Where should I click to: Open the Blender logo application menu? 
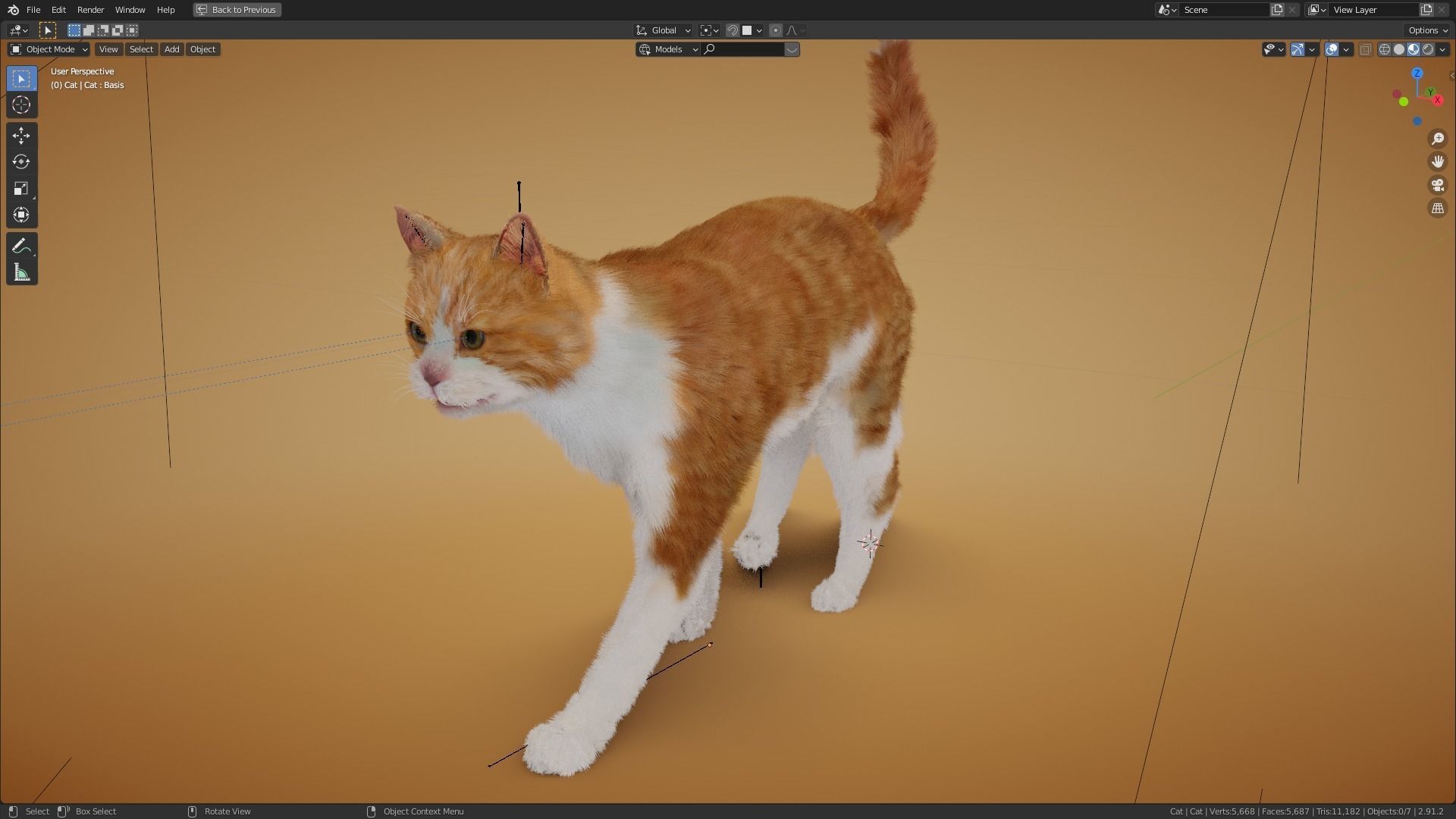click(x=12, y=10)
